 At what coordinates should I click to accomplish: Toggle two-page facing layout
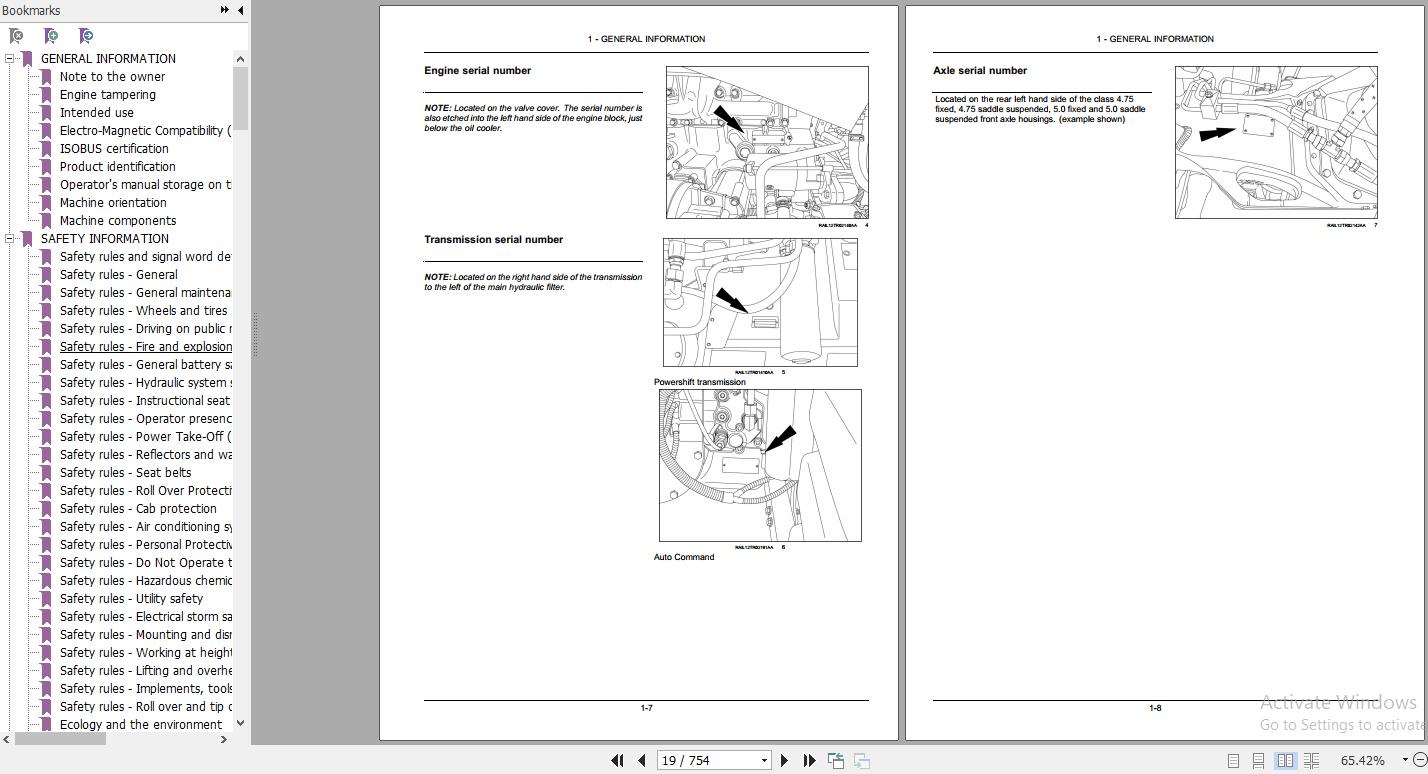[x=1285, y=761]
